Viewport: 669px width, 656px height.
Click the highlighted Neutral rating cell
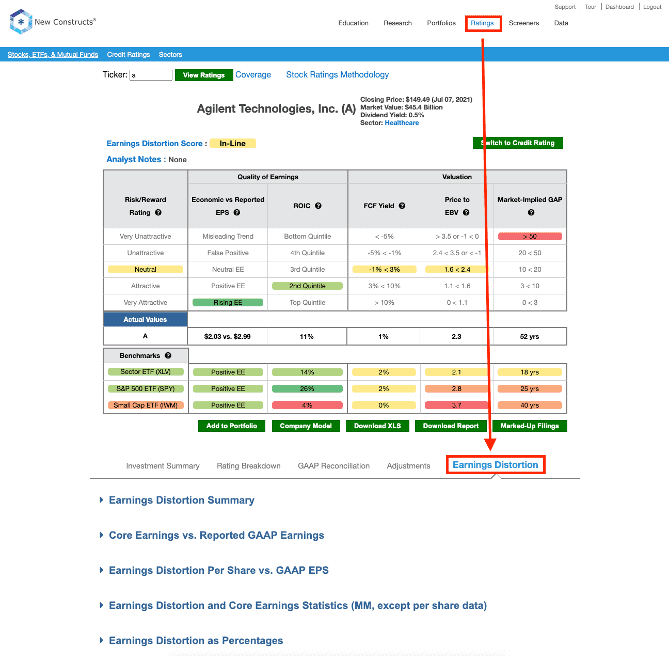145,270
